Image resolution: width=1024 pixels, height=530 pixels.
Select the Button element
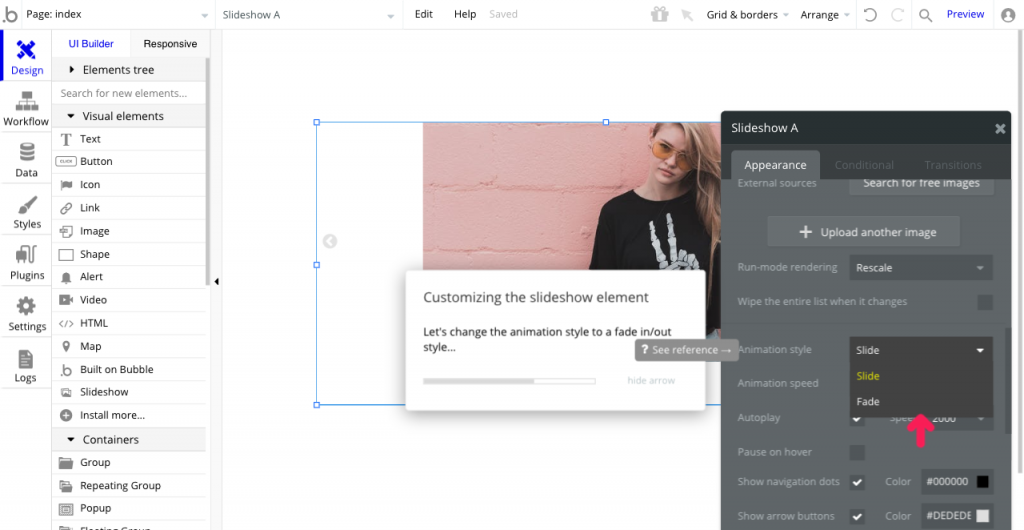click(x=129, y=161)
